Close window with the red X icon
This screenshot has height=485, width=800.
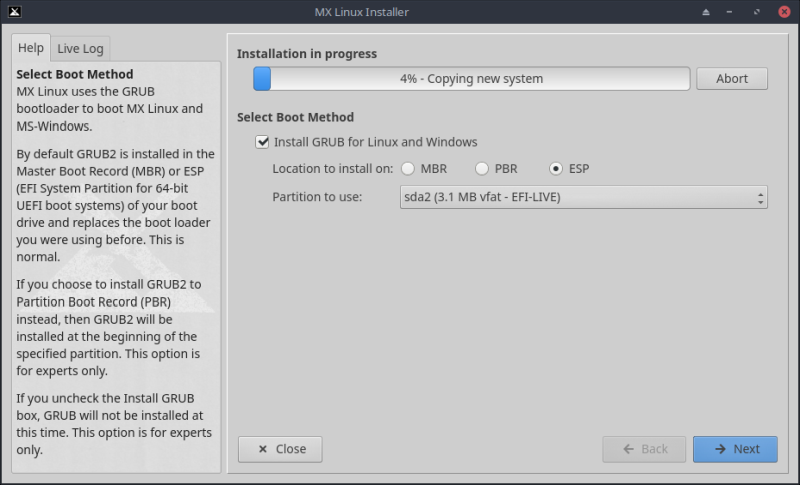pyautogui.click(x=784, y=12)
